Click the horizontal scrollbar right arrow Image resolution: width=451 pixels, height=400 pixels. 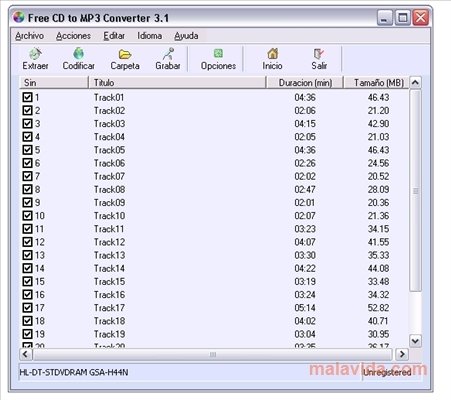pos(402,354)
